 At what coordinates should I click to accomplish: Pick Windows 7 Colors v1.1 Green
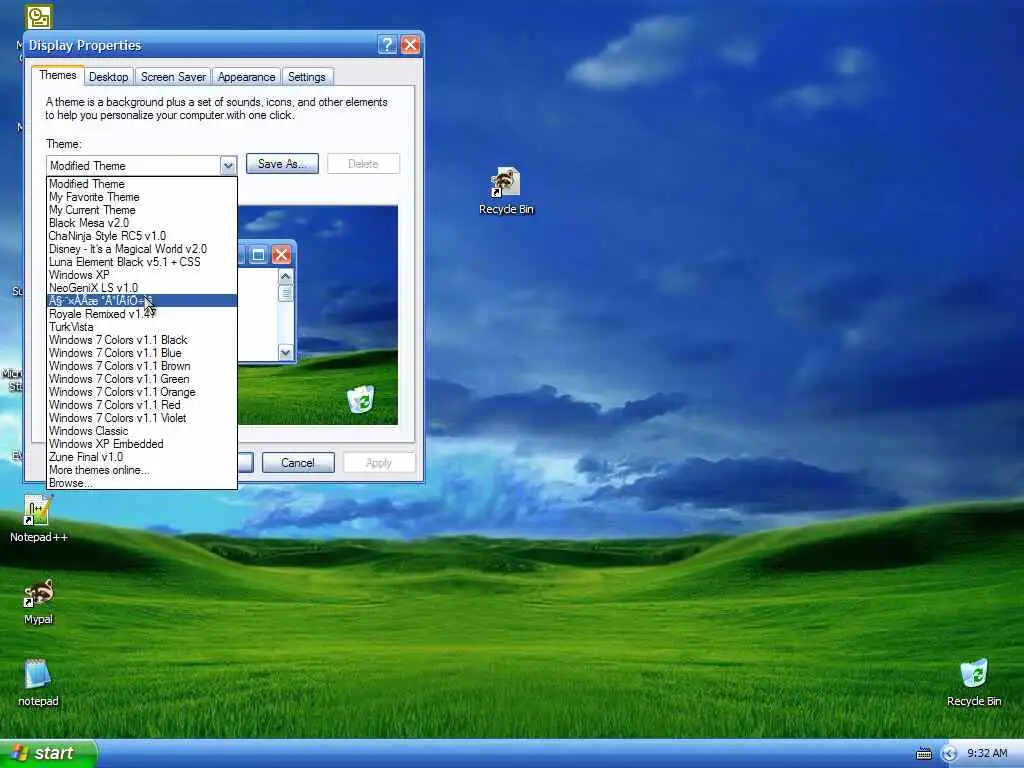click(142, 379)
